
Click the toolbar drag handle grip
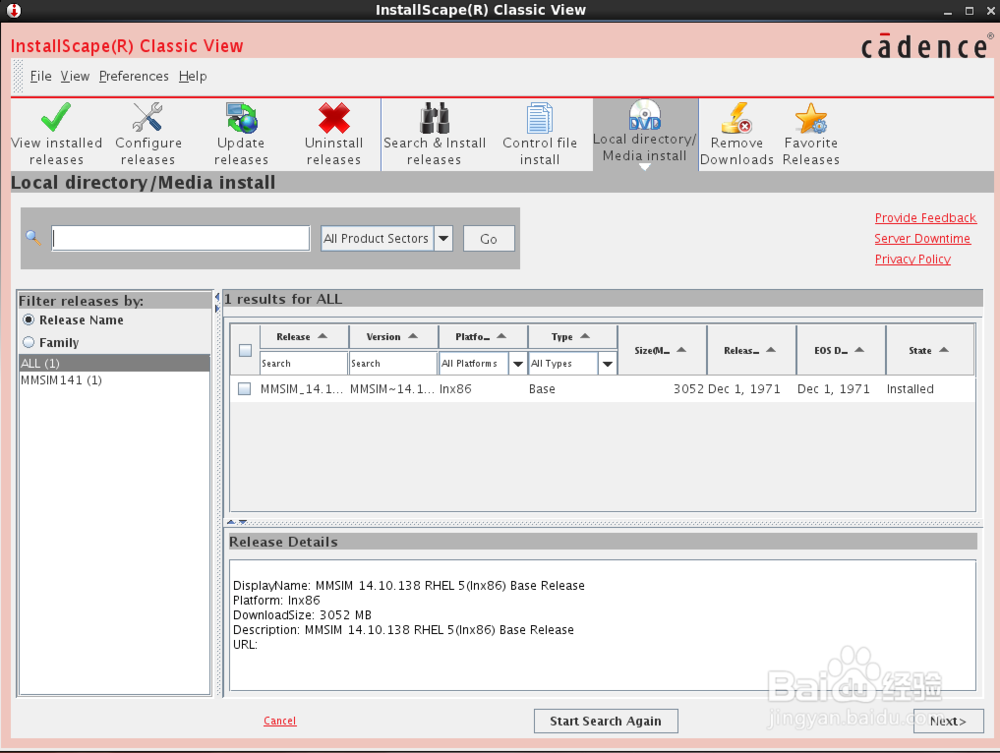point(18,77)
